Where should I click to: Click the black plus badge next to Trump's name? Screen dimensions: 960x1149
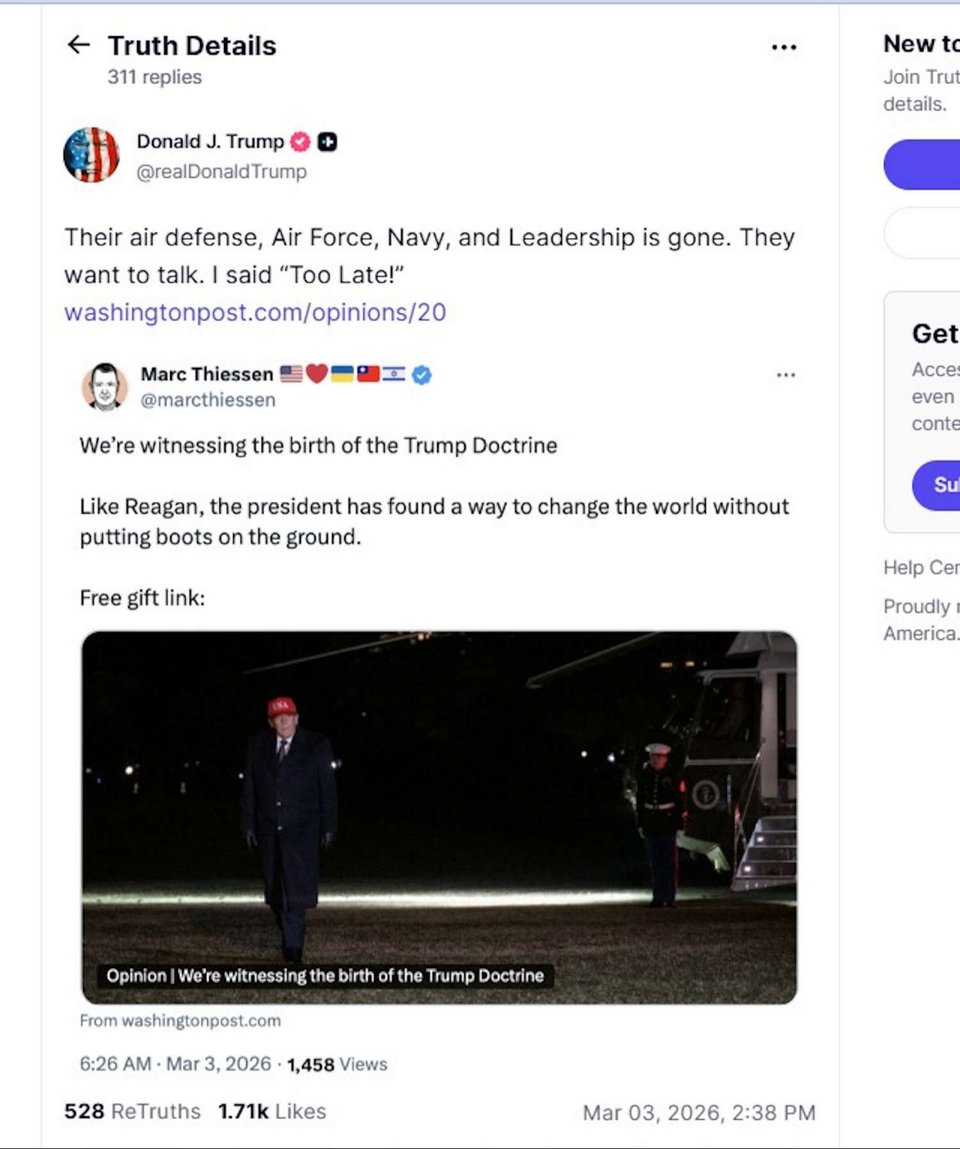coord(327,142)
